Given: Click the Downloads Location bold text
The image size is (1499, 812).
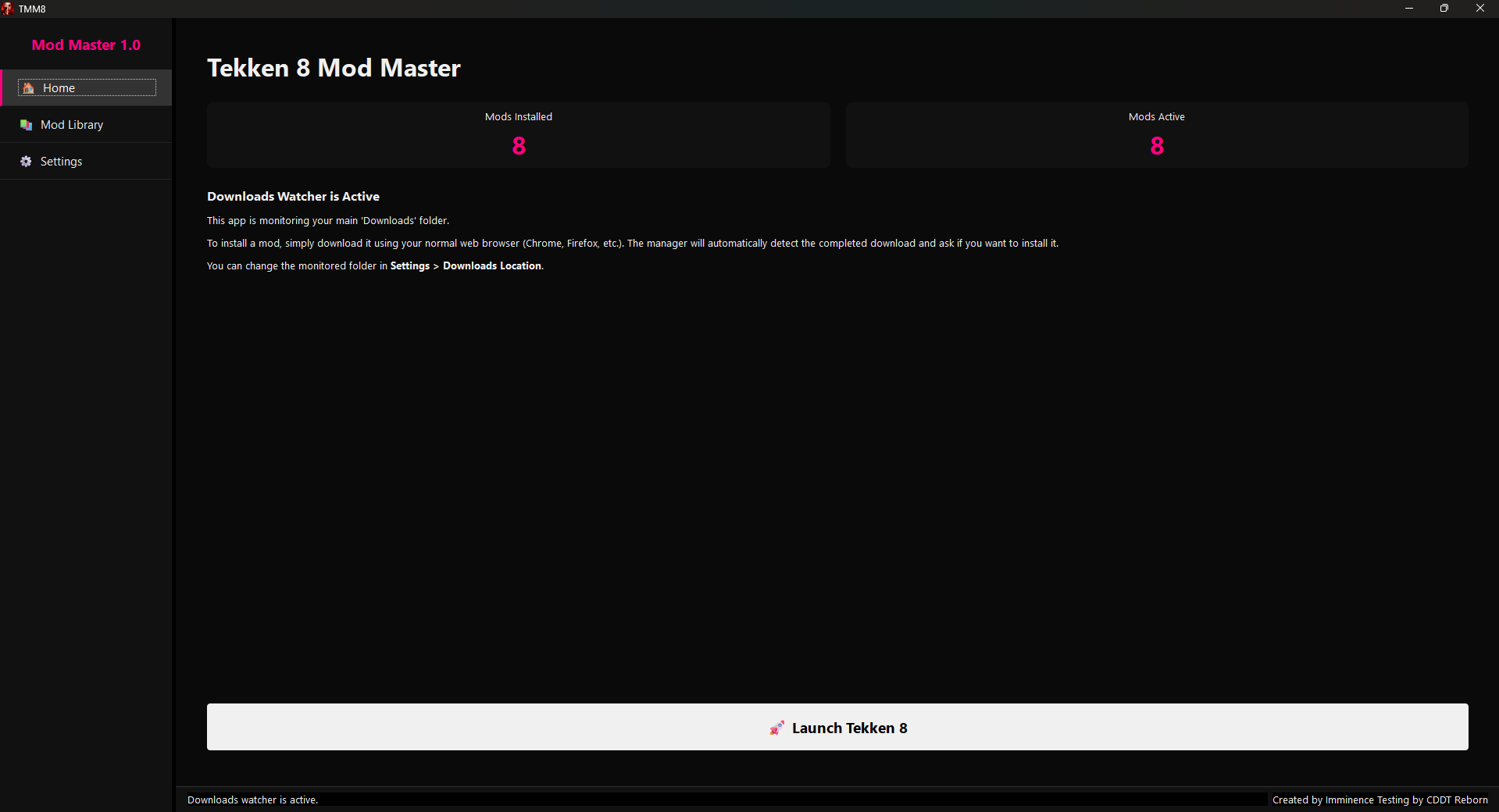Looking at the screenshot, I should [491, 265].
